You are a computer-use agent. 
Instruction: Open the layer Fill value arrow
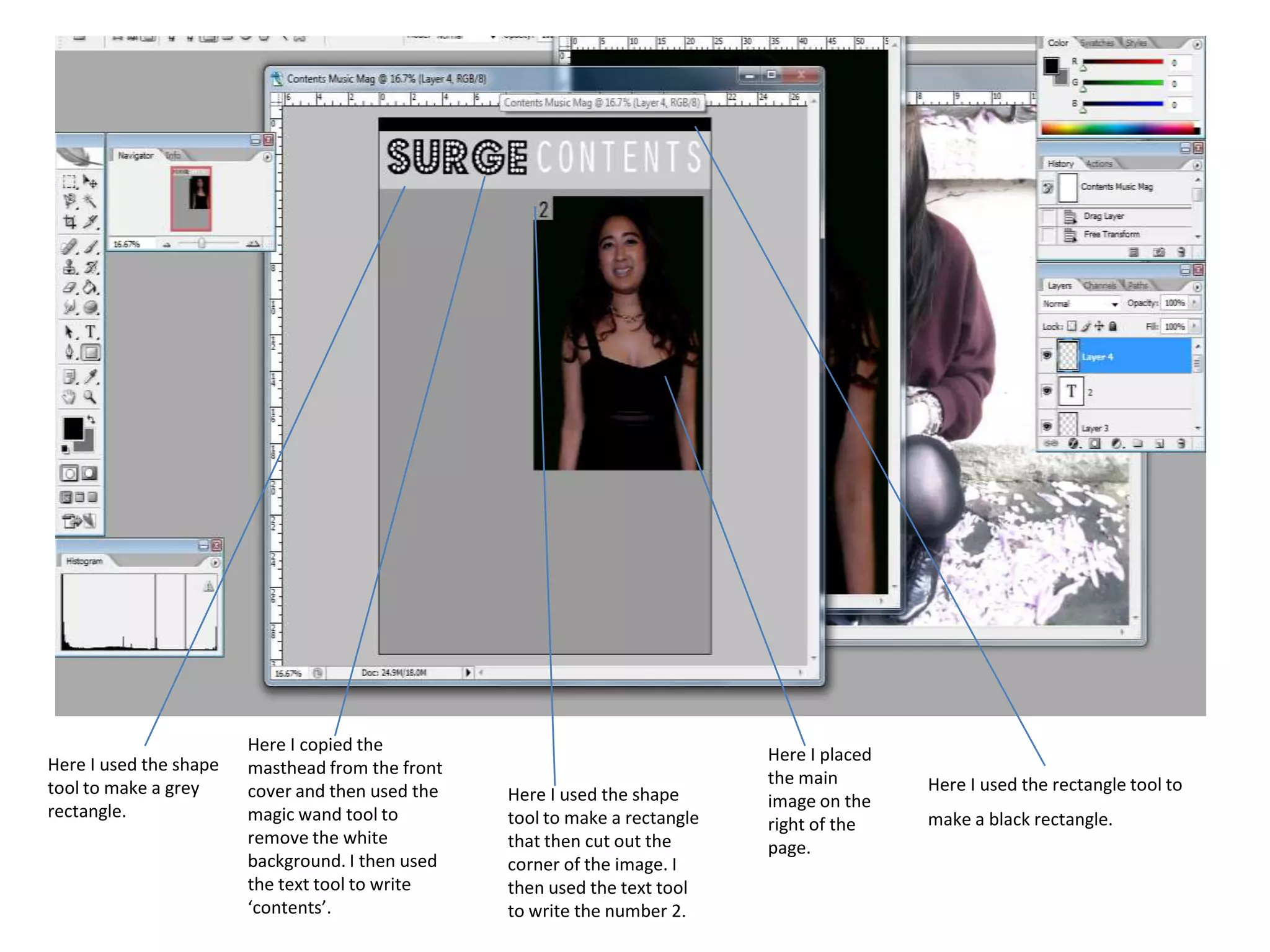(1194, 326)
